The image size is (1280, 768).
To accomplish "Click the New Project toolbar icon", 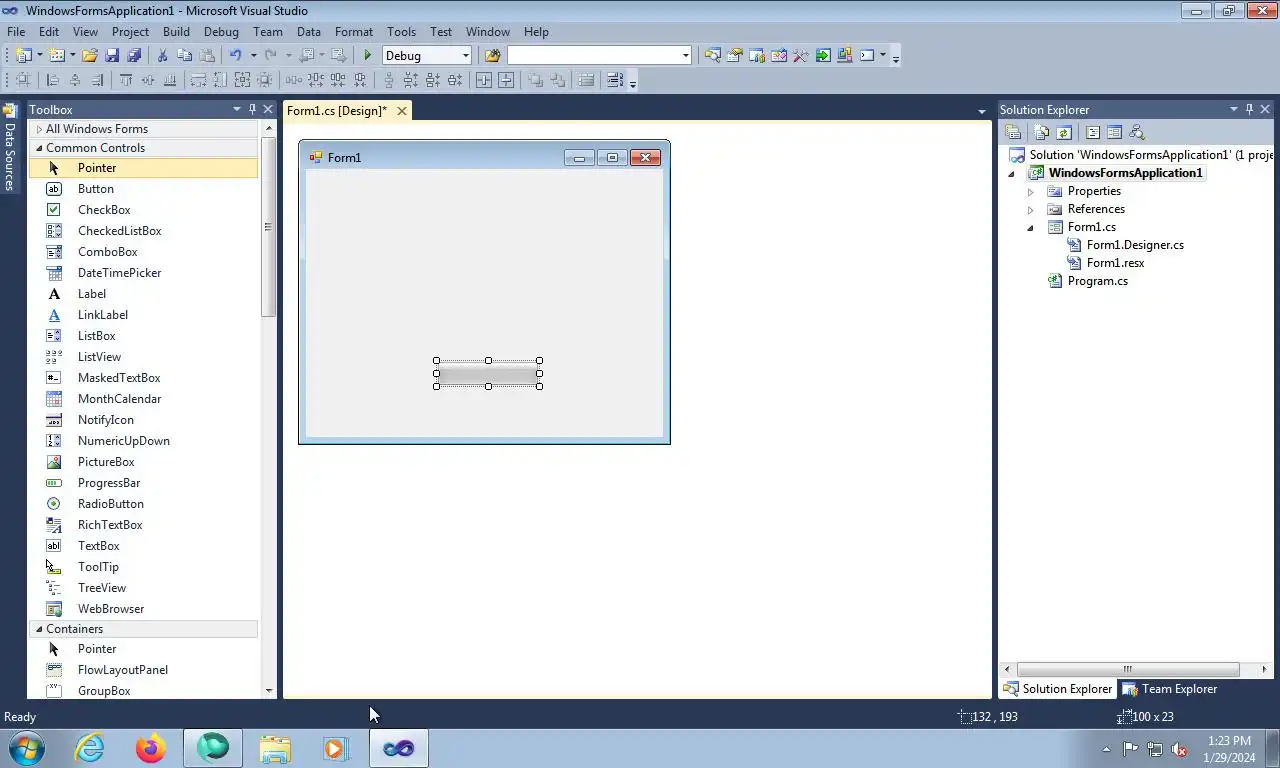I will [x=22, y=56].
